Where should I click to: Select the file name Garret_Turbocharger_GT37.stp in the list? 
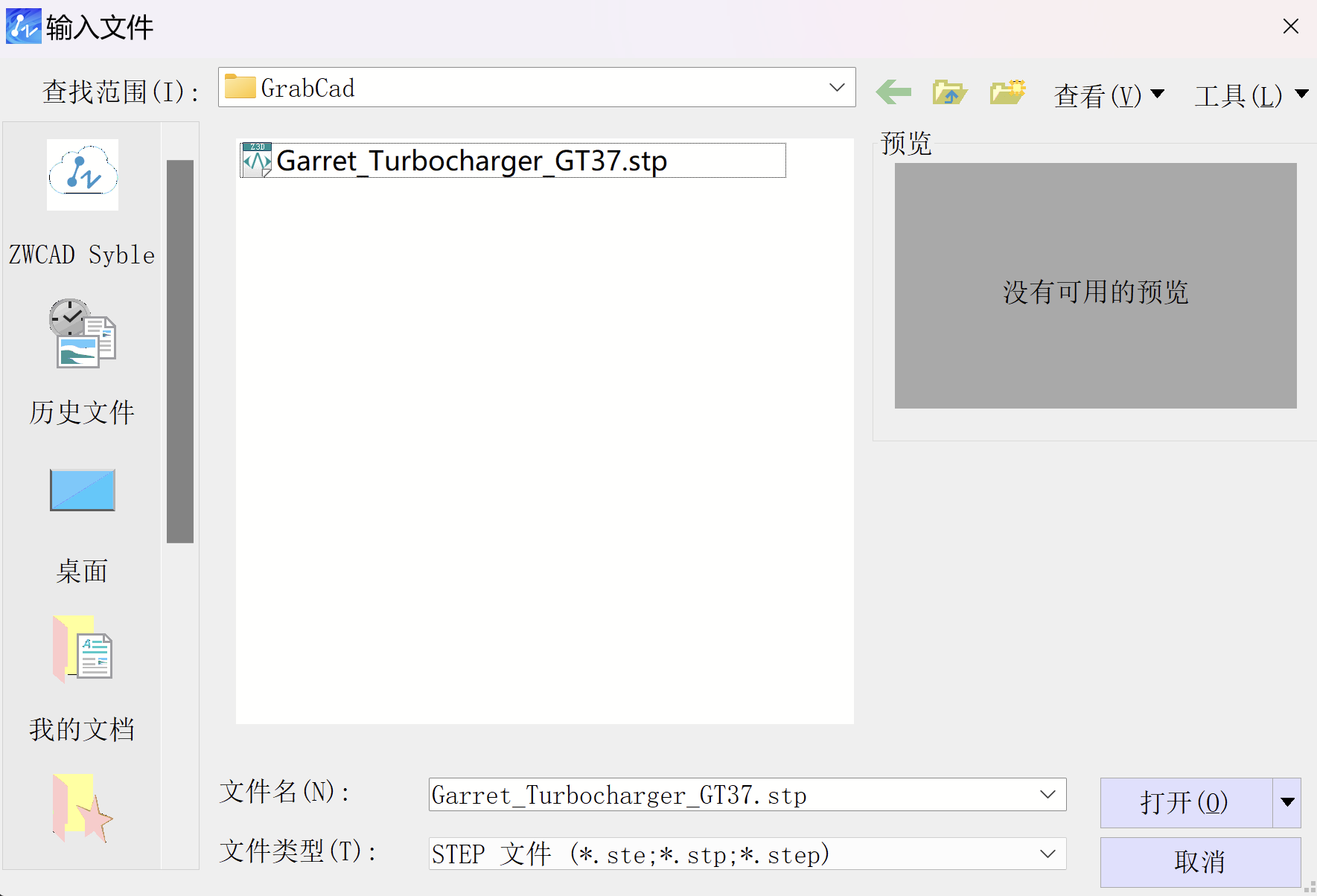coord(471,161)
